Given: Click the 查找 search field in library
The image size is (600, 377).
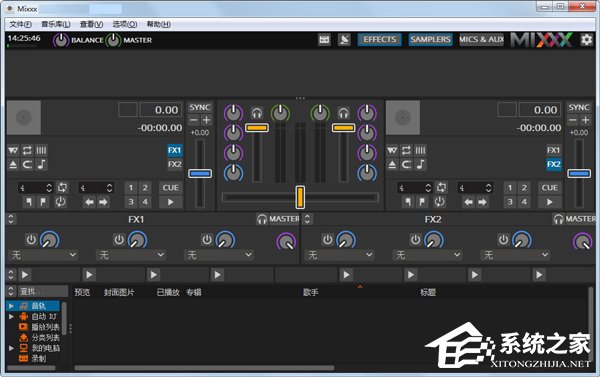Looking at the screenshot, I should pyautogui.click(x=42, y=291).
